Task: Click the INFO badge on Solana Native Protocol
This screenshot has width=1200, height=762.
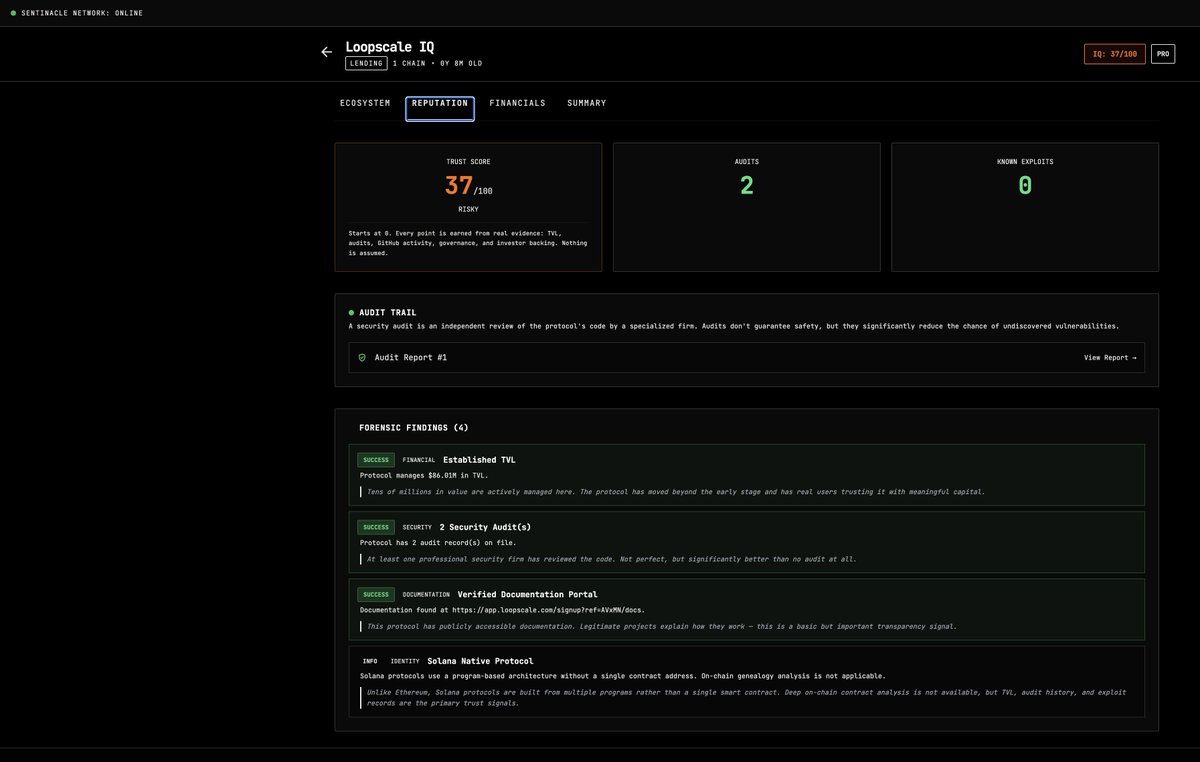Action: 370,661
